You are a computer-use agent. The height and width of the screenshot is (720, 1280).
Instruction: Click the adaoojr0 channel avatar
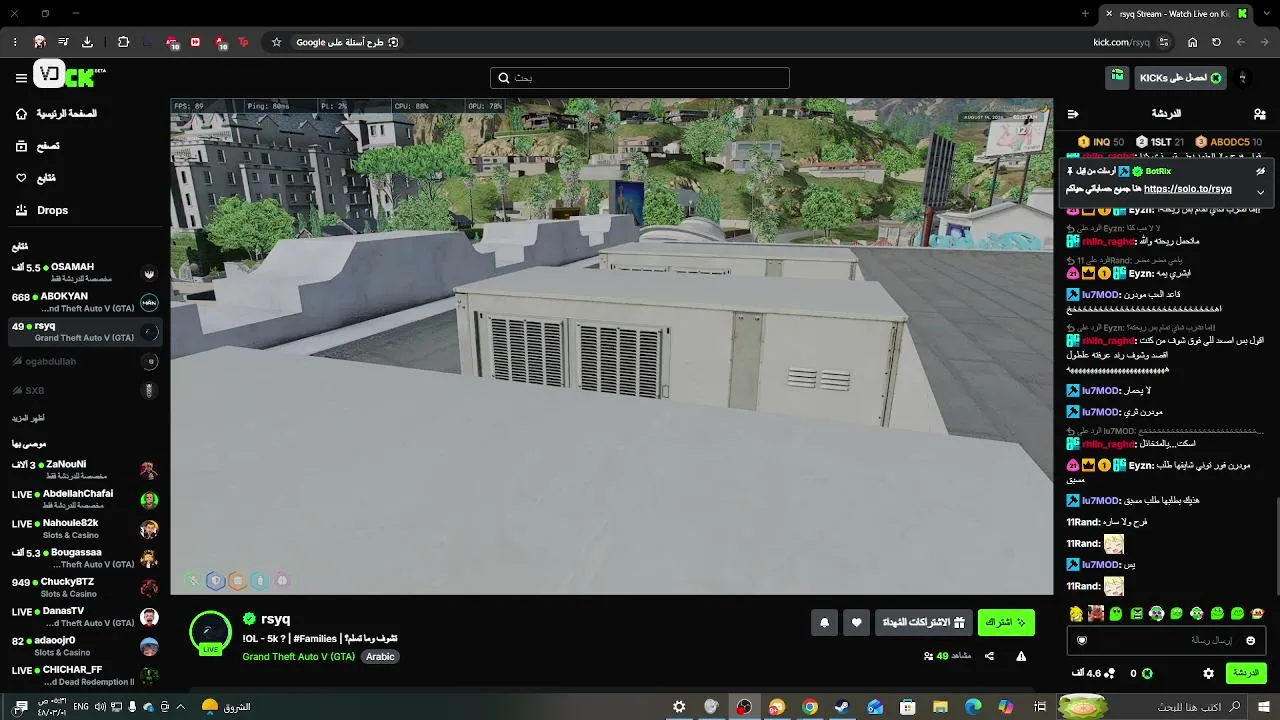pyautogui.click(x=149, y=646)
